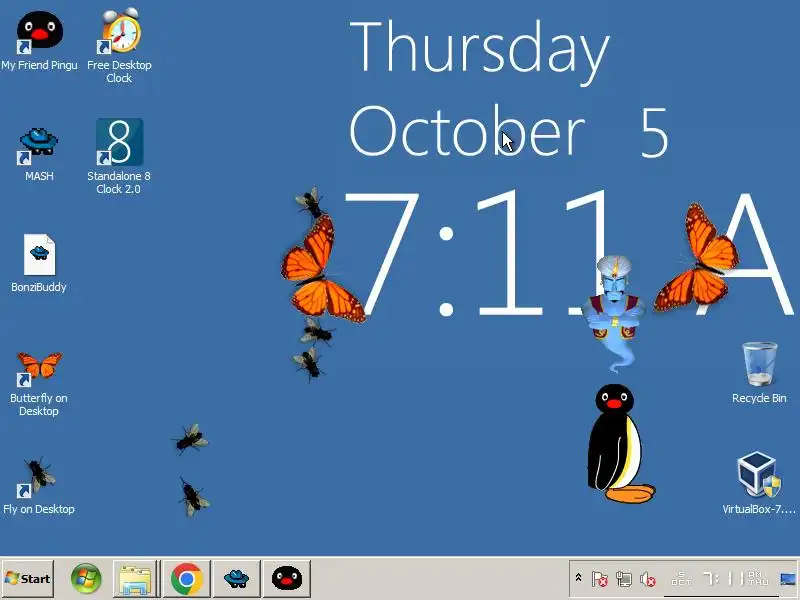
Task: Click the "Thursday" text on clock widget
Action: [480, 52]
